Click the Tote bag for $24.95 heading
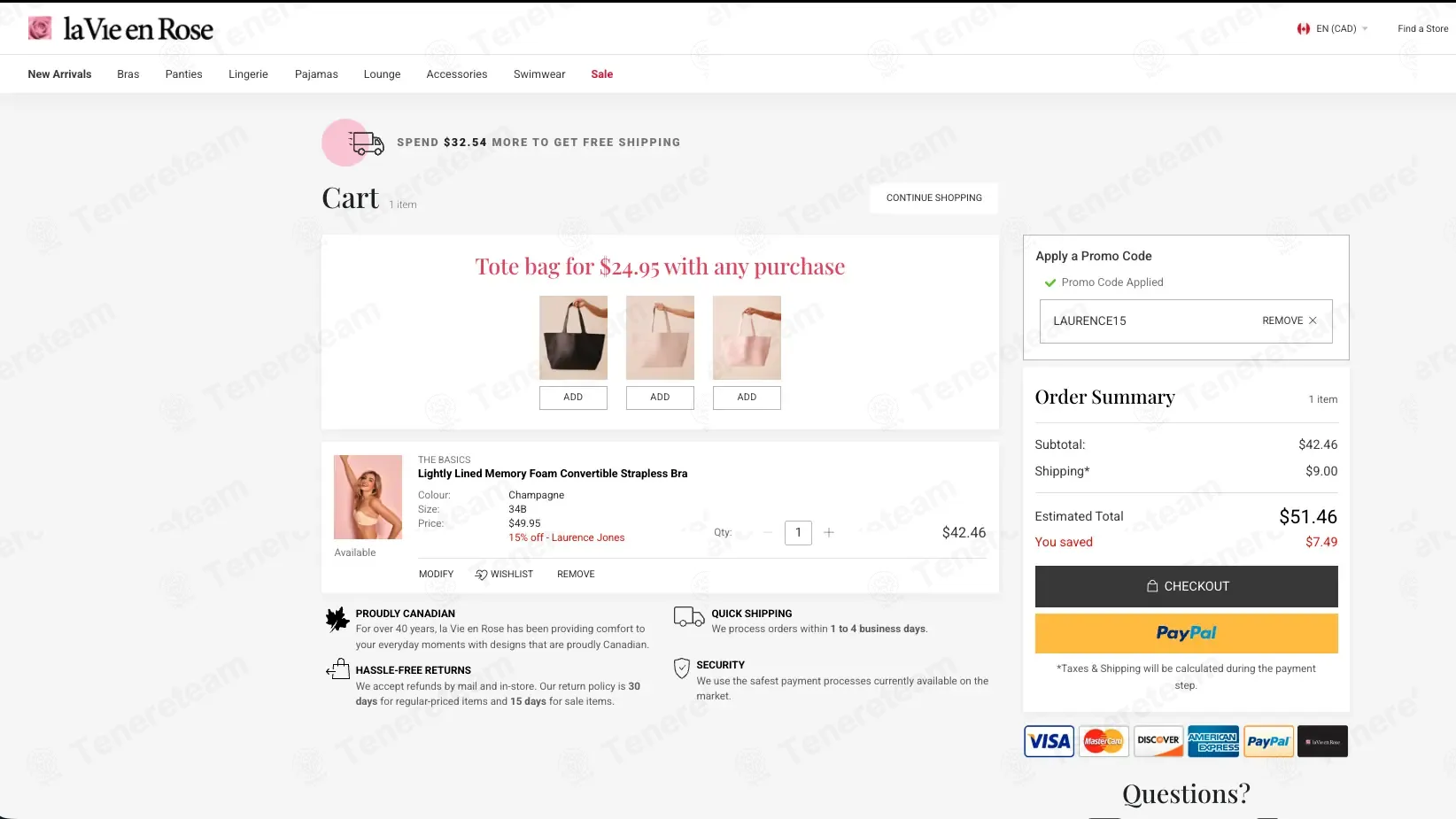The image size is (1456, 819). (660, 267)
